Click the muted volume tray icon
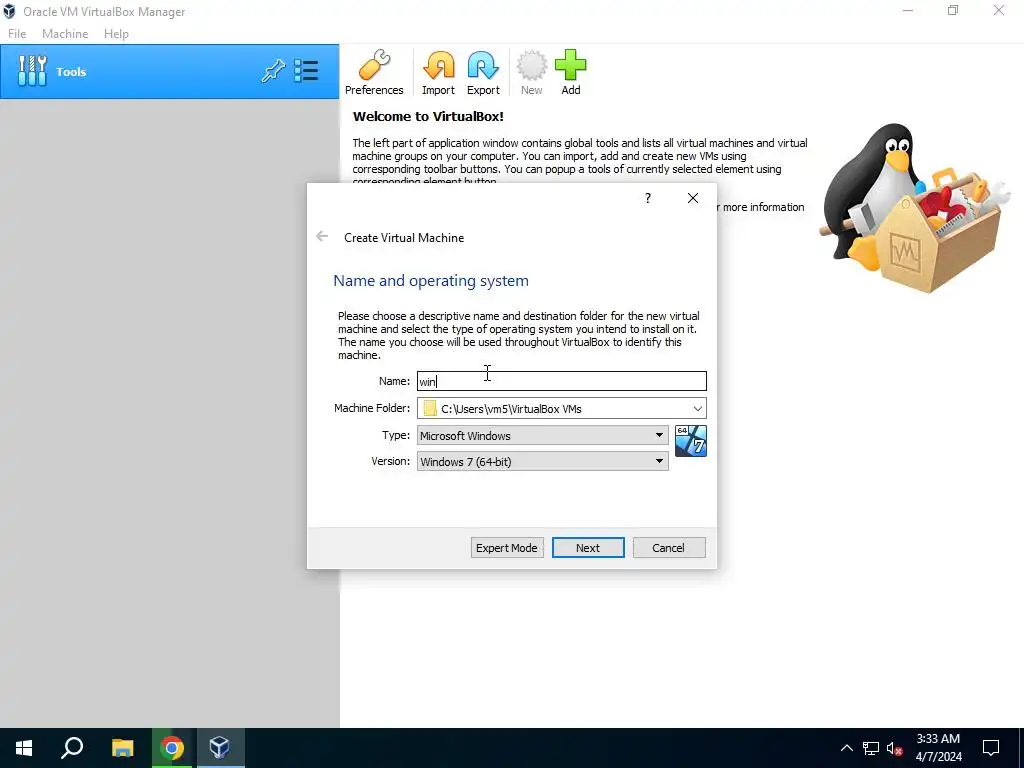The image size is (1024, 768). [x=895, y=748]
